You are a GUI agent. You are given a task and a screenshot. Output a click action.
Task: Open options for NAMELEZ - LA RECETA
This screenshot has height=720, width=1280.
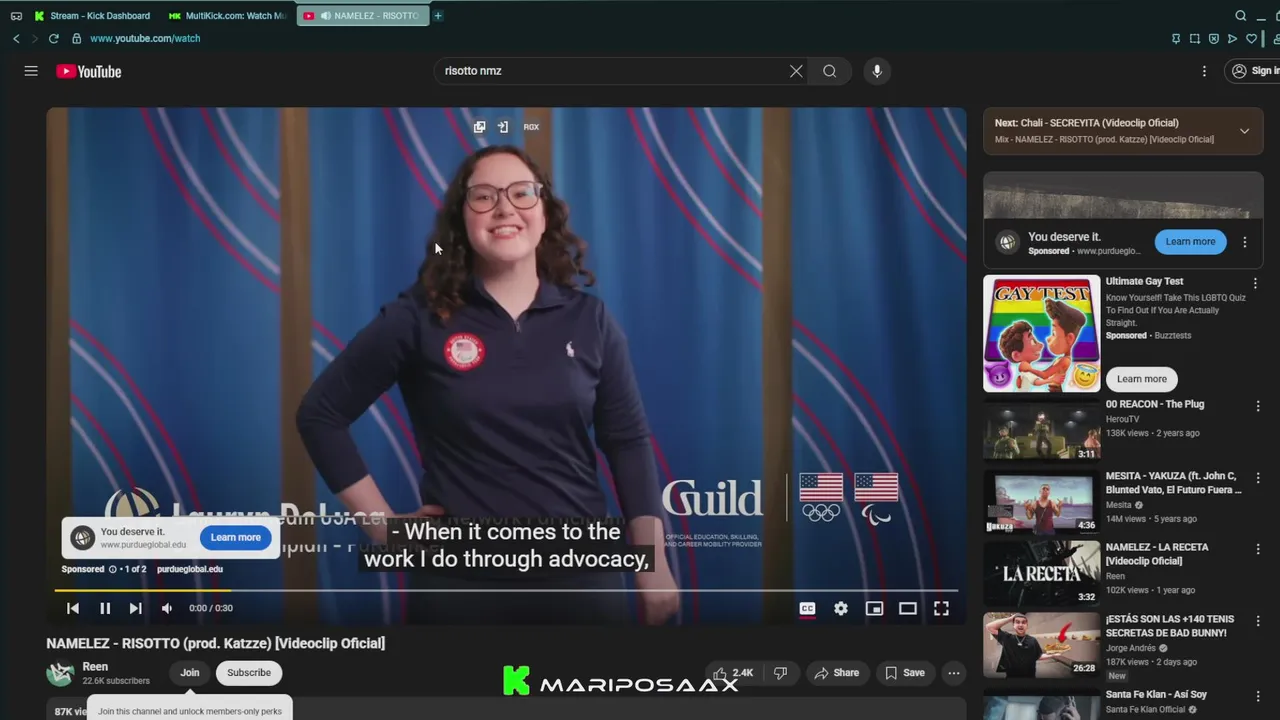[x=1257, y=550]
